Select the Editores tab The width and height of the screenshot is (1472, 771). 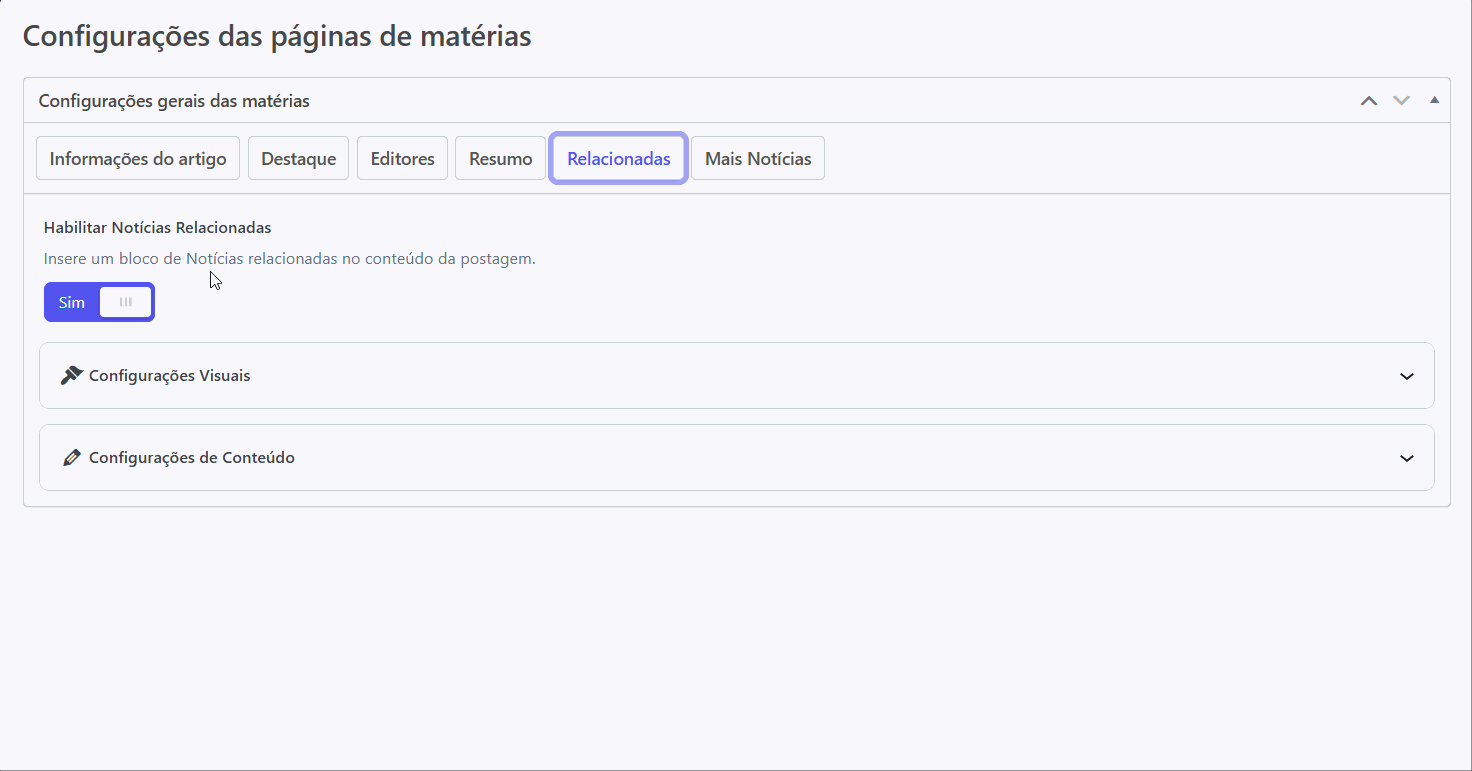pos(402,159)
